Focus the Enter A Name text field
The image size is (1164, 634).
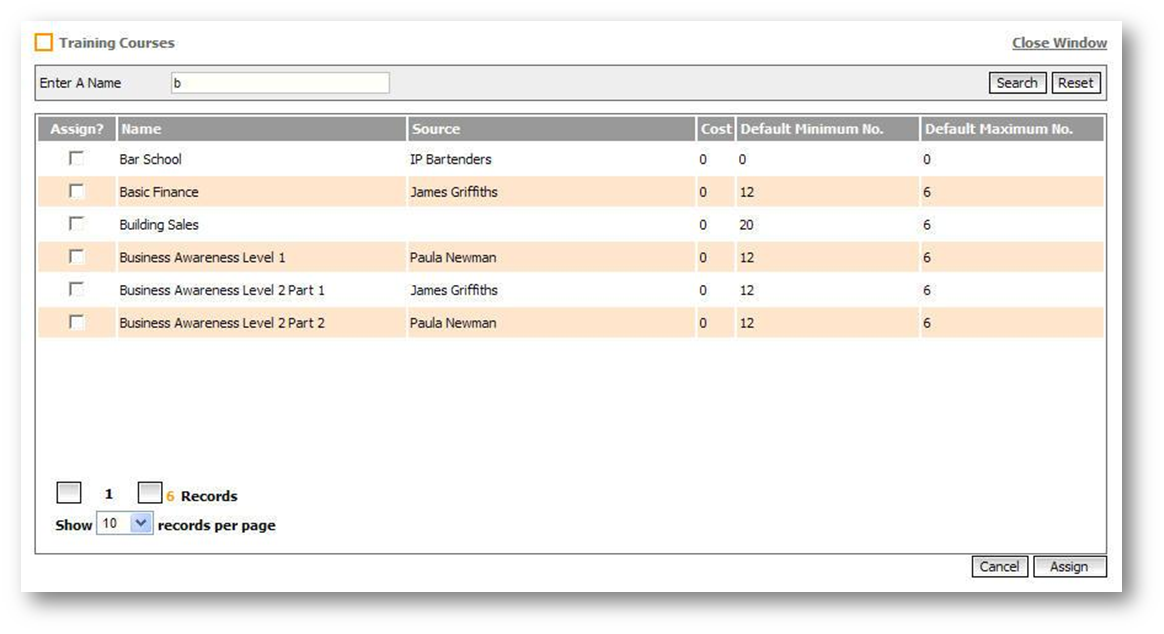[x=280, y=83]
